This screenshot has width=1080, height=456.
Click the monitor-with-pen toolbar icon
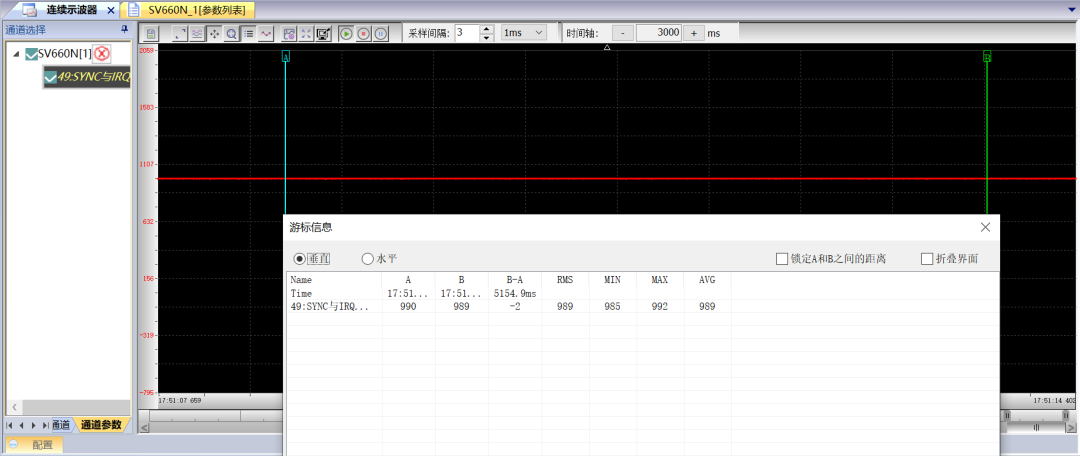[323, 33]
